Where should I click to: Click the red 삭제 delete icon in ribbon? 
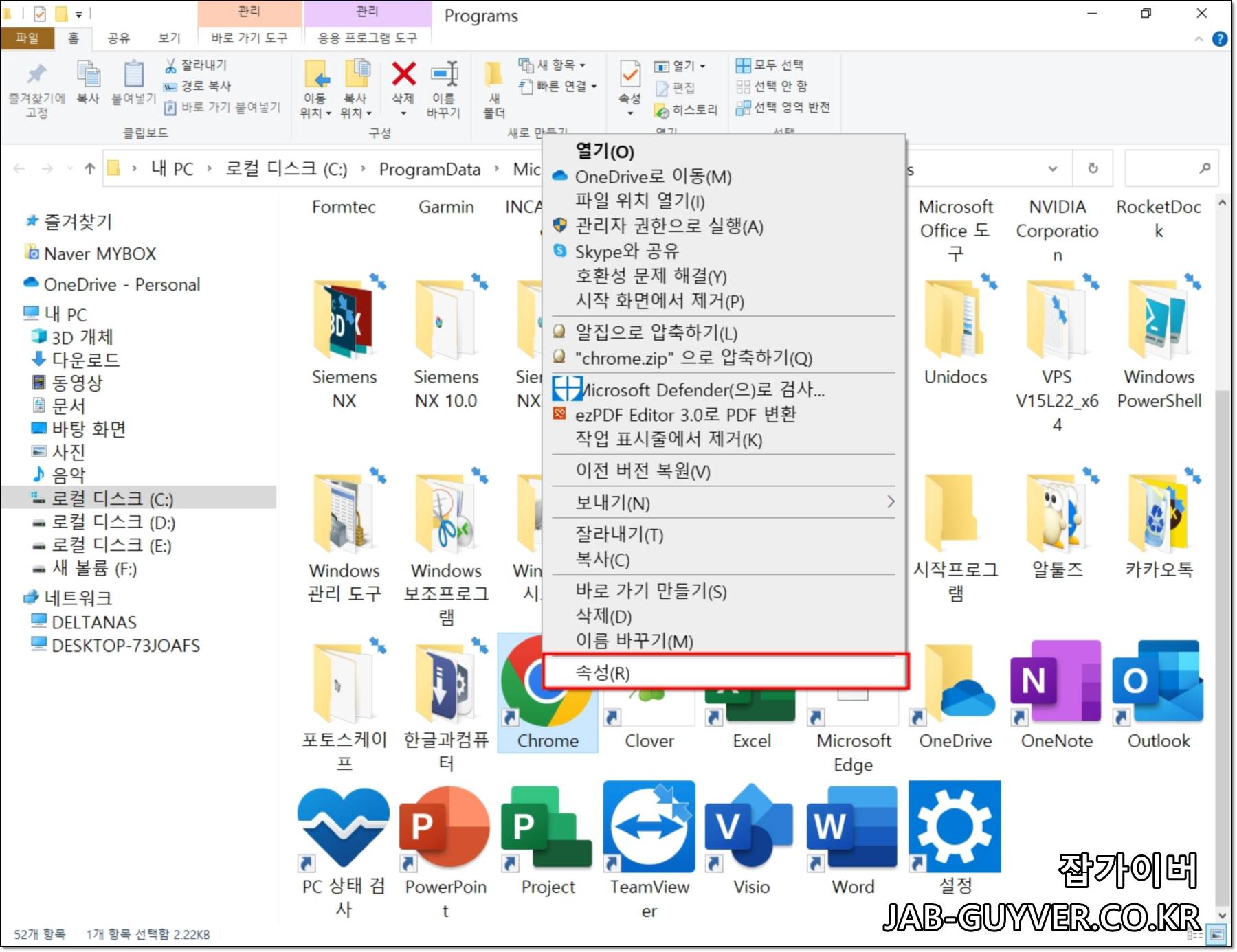(403, 73)
